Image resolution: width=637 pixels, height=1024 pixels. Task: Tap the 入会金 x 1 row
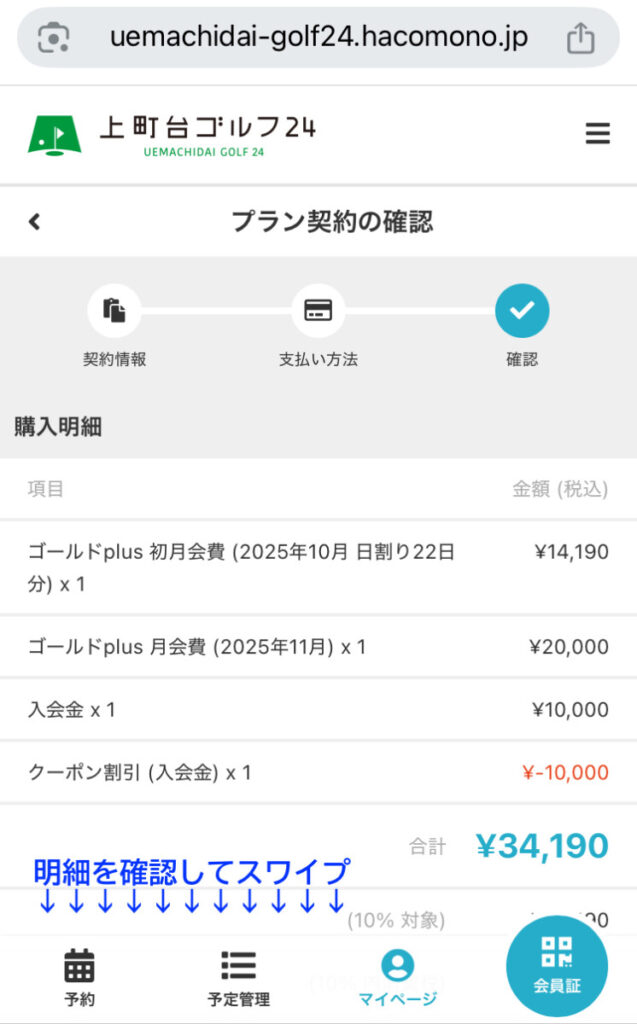pos(318,710)
